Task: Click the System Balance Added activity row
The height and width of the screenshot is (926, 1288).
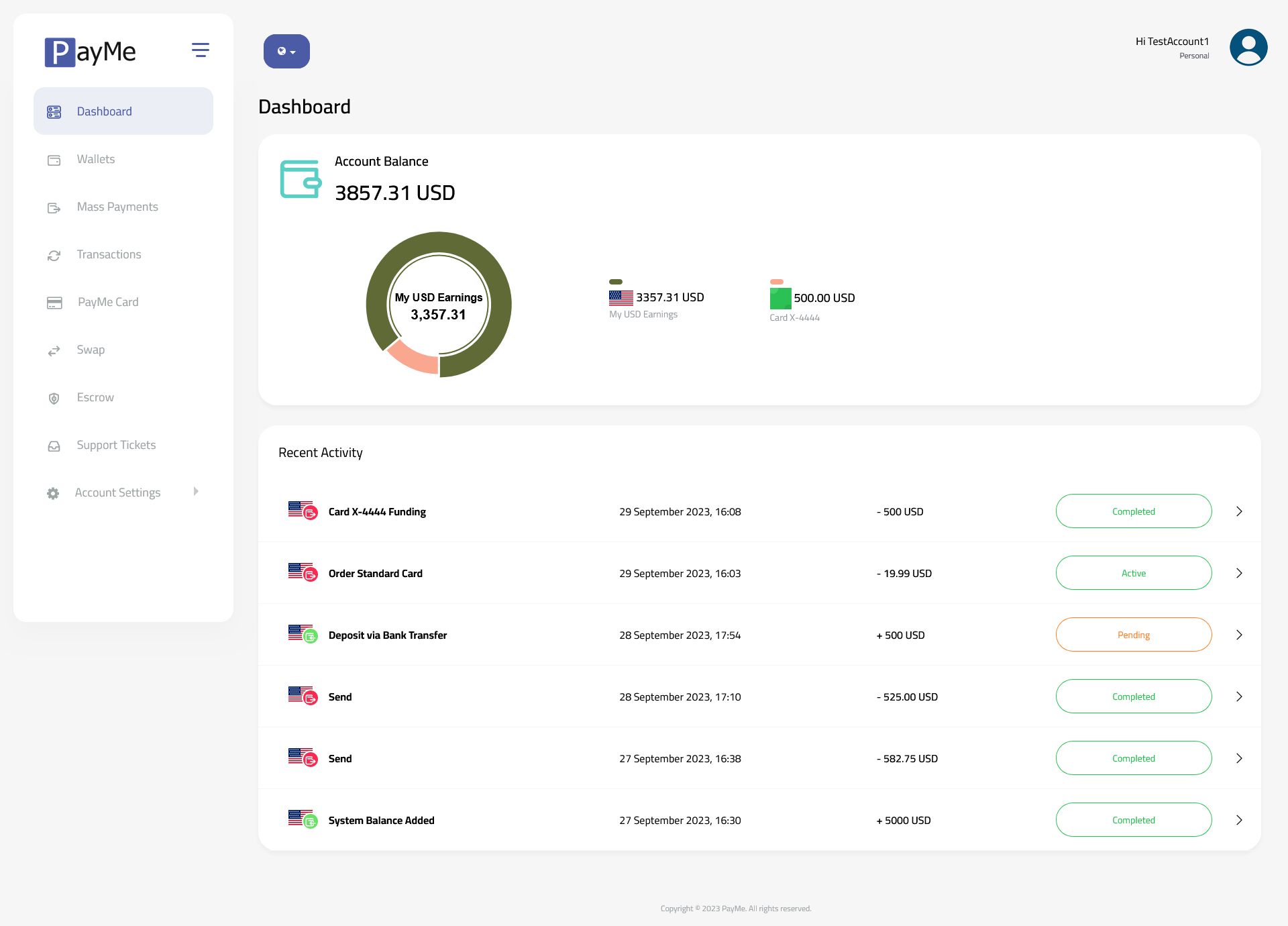Action: 381,821
